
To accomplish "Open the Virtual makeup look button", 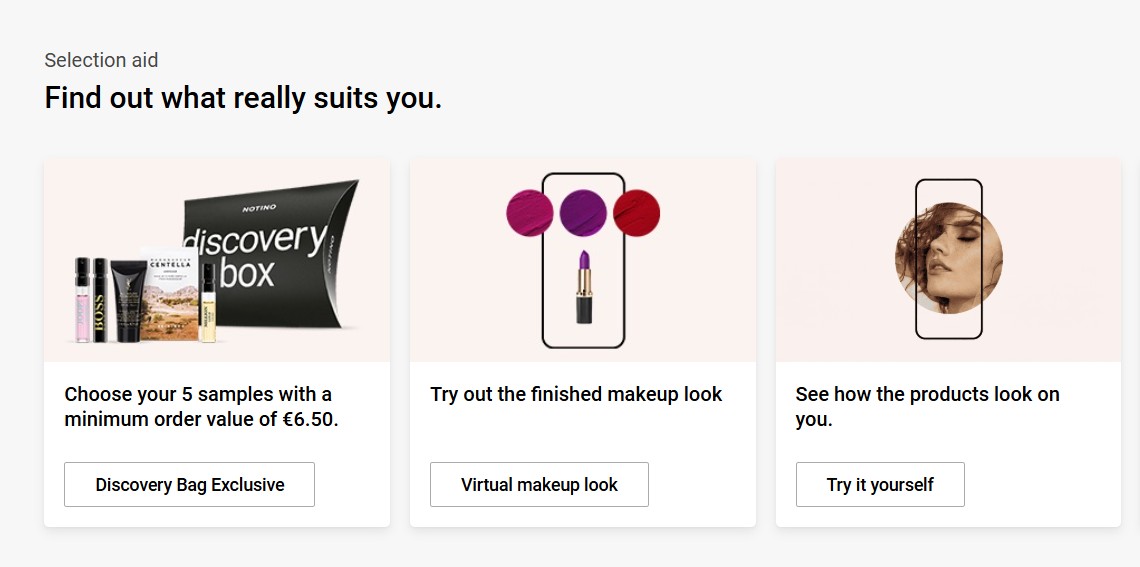I will [539, 485].
